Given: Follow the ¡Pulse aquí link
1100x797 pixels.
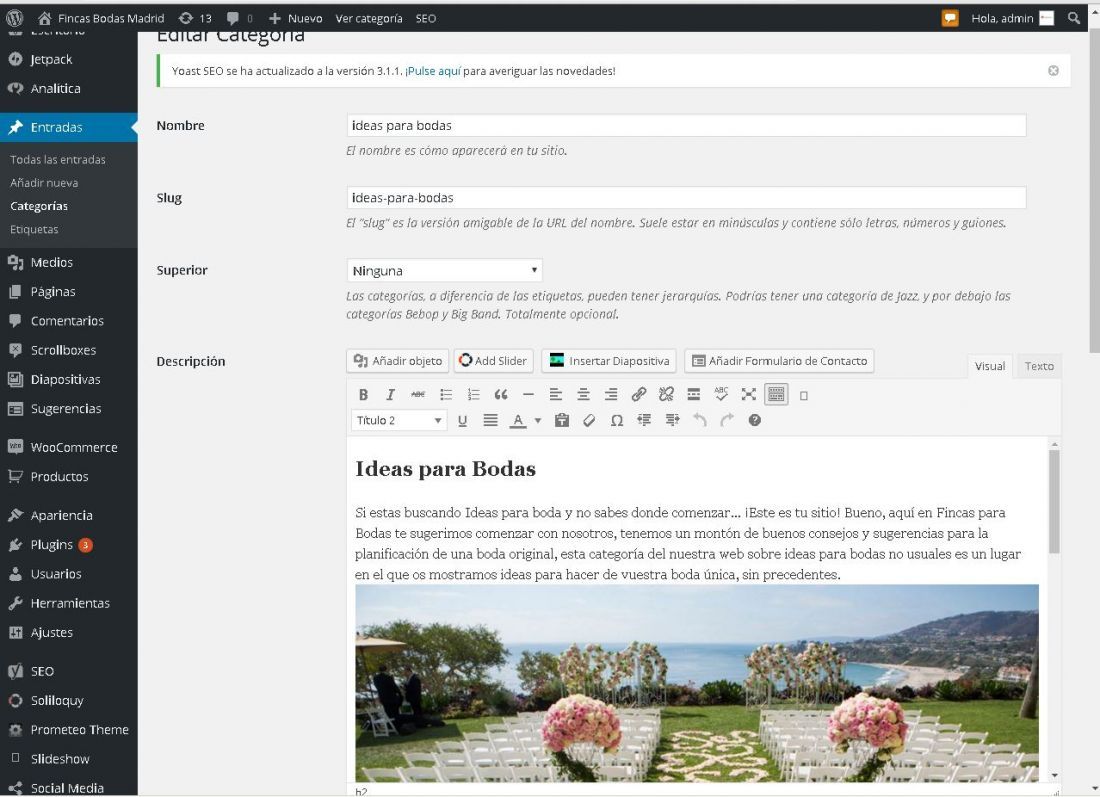Looking at the screenshot, I should (x=433, y=71).
